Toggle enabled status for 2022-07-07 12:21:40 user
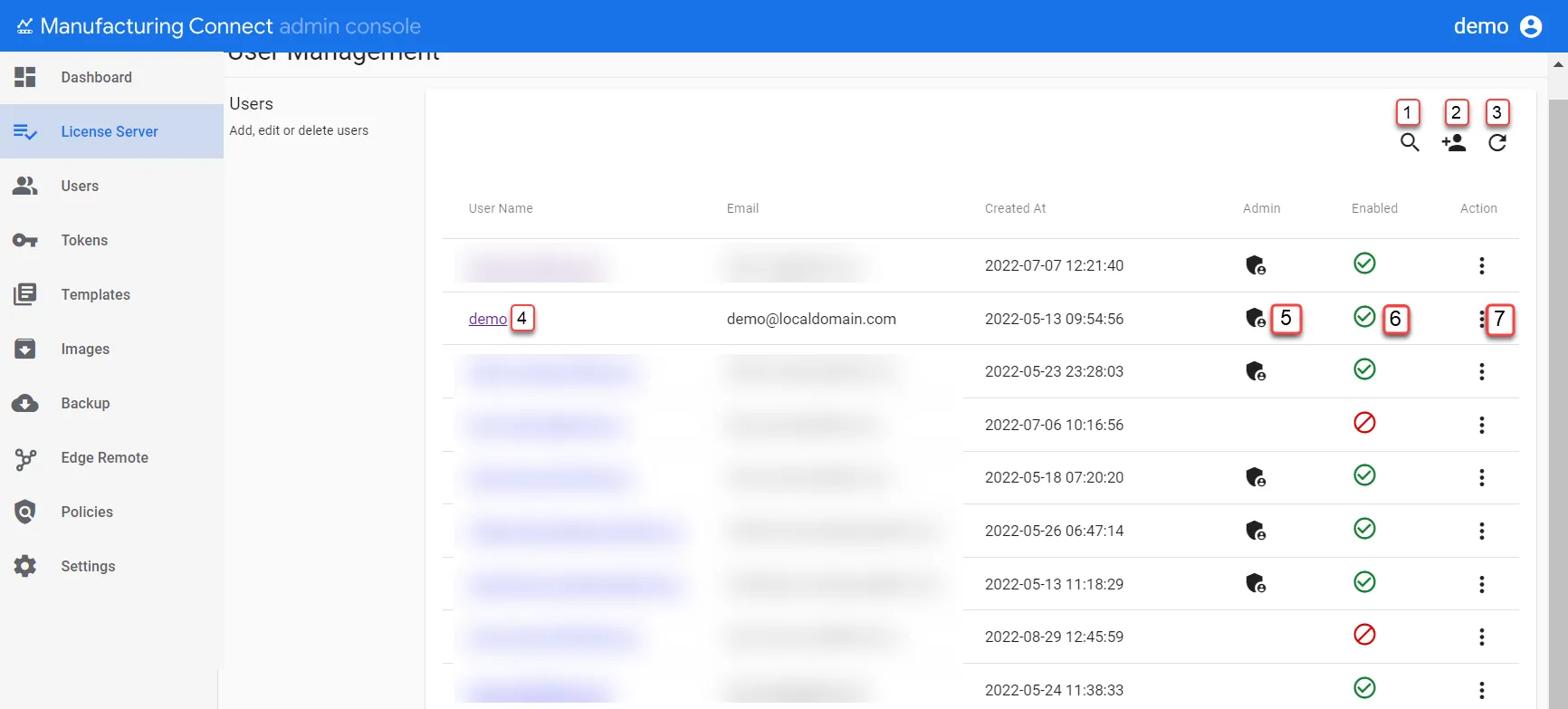This screenshot has height=709, width=1568. click(1364, 263)
